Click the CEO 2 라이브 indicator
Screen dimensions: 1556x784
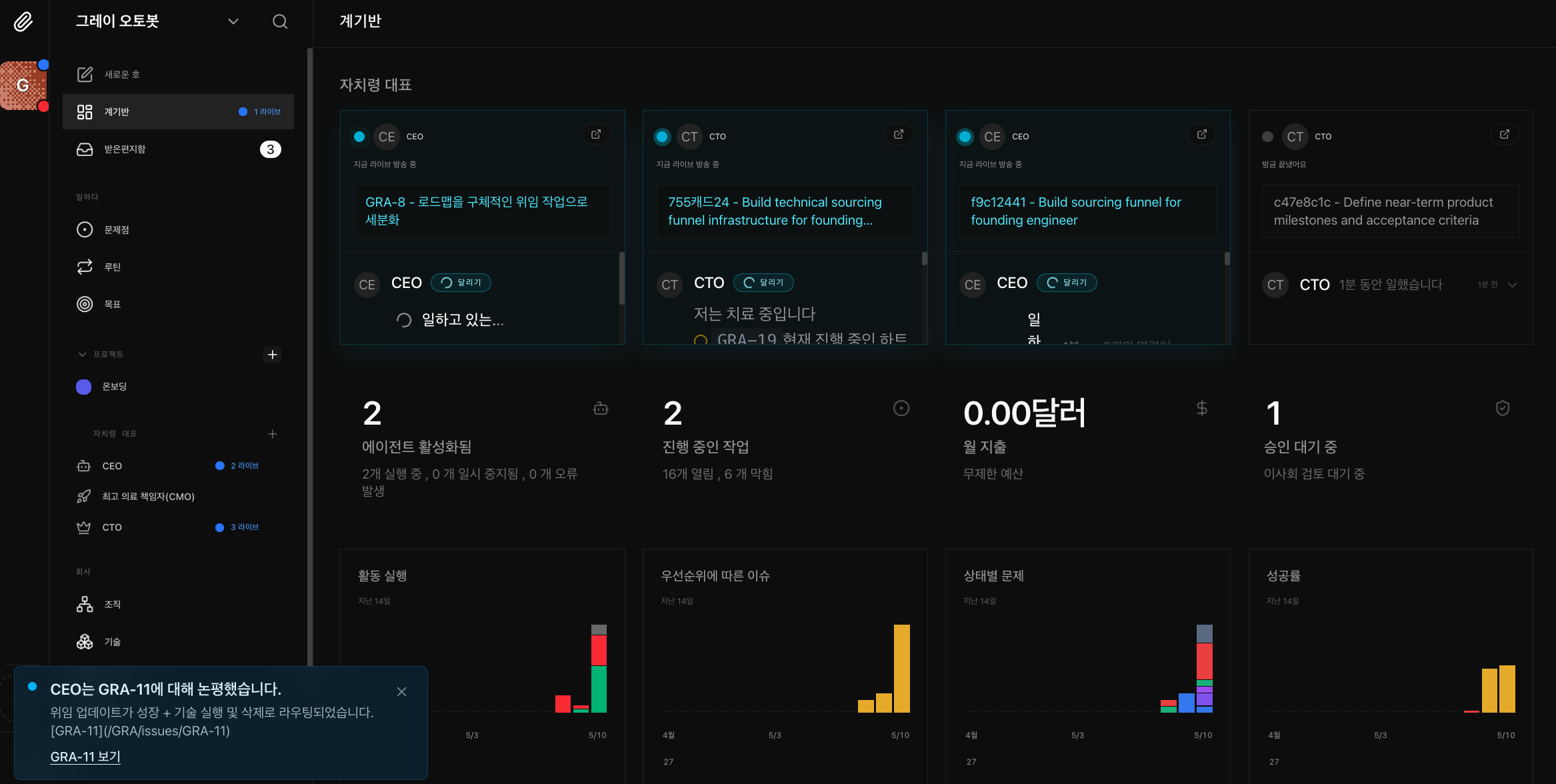click(237, 465)
